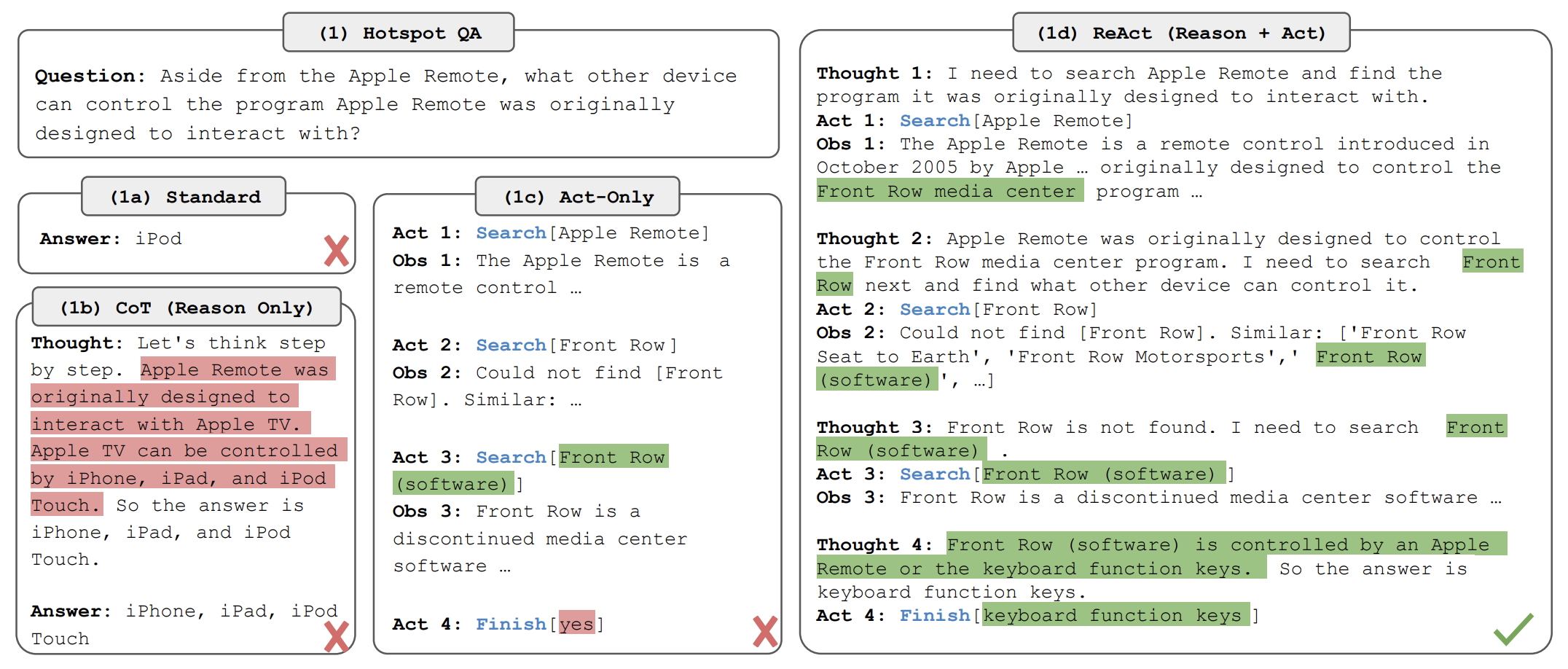
Task: Click the red X in the CoT panel
Action: 336,636
